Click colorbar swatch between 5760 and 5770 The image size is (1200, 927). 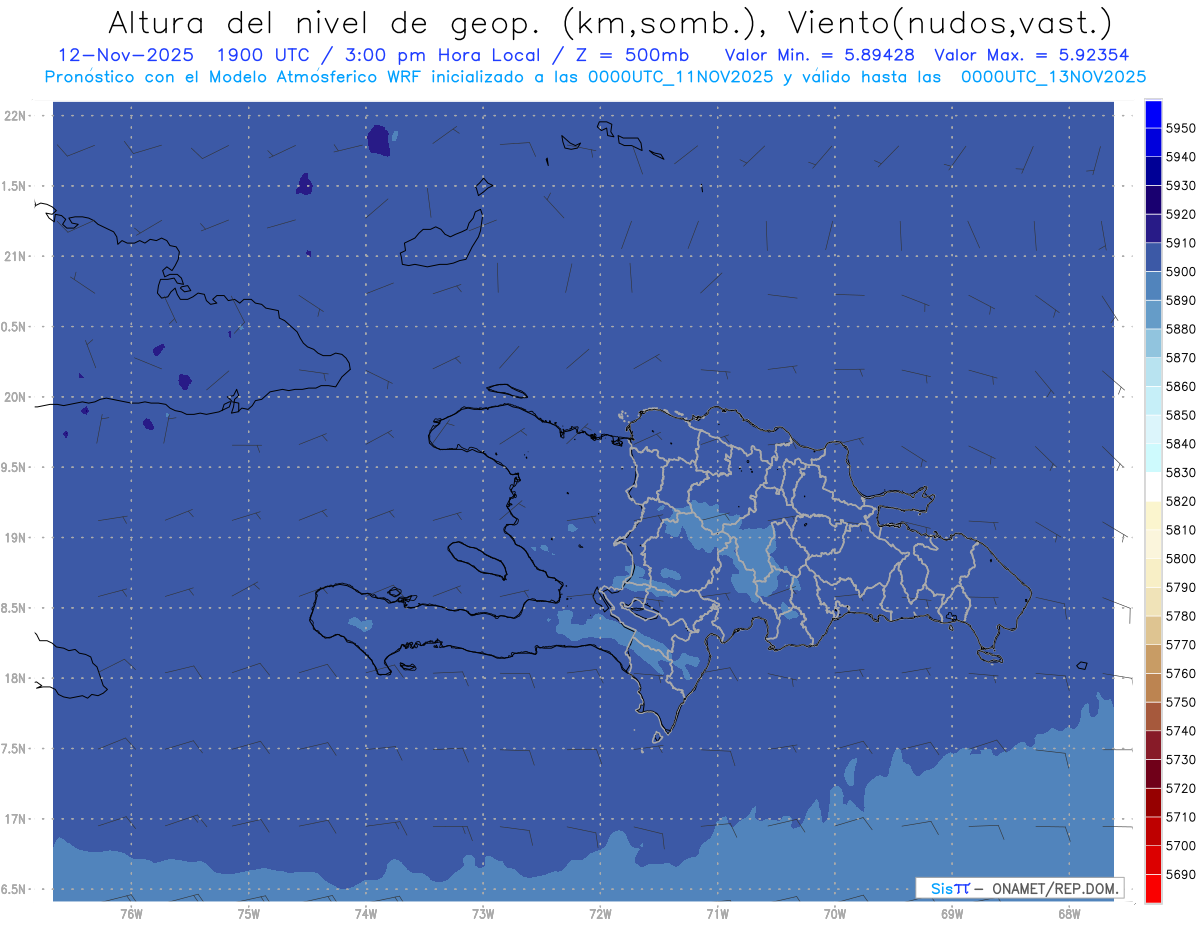tap(1153, 659)
